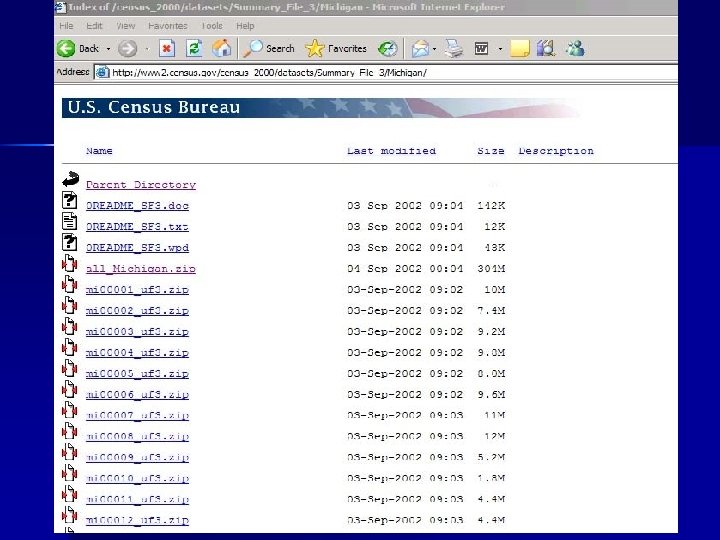This screenshot has width=720, height=540.
Task: Click the zip icon beside mi00003_uf3.zip
Action: 69,326
